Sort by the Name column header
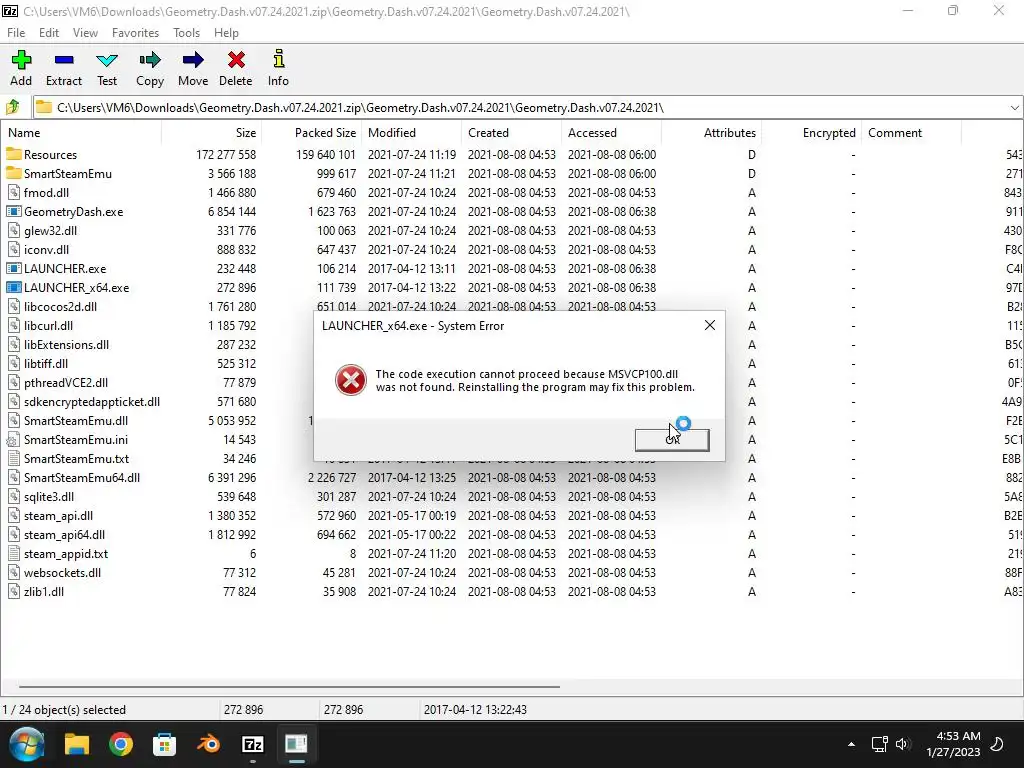The width and height of the screenshot is (1024, 768). coord(81,133)
